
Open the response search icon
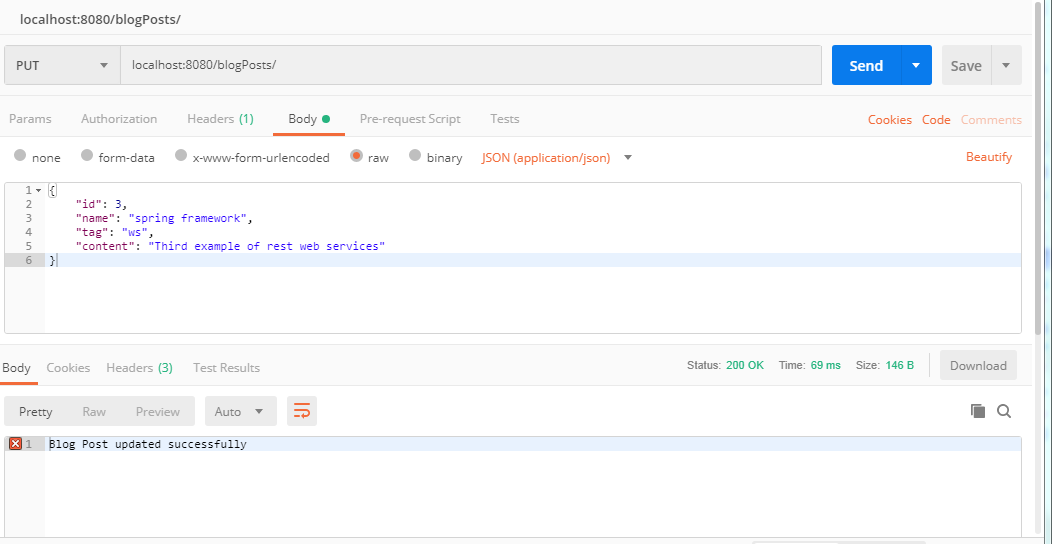tap(1004, 411)
